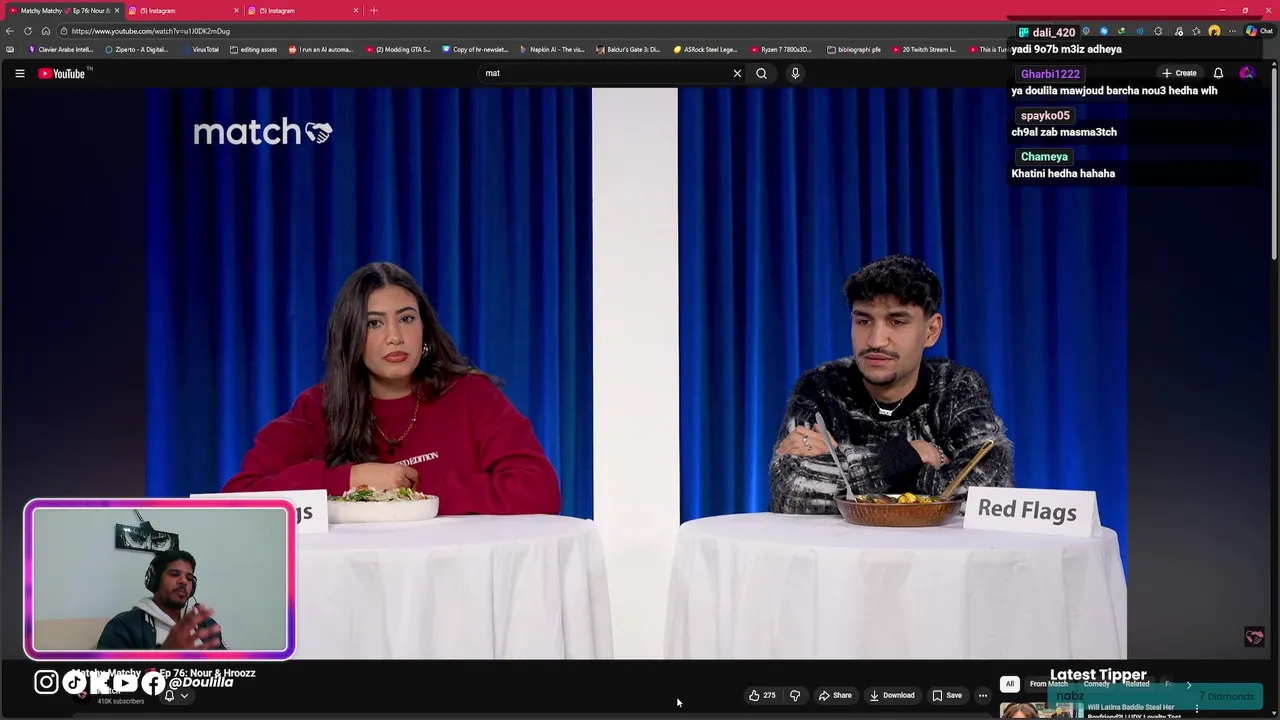Screen dimensions: 1280x720
Task: Share the video
Action: pos(835,695)
